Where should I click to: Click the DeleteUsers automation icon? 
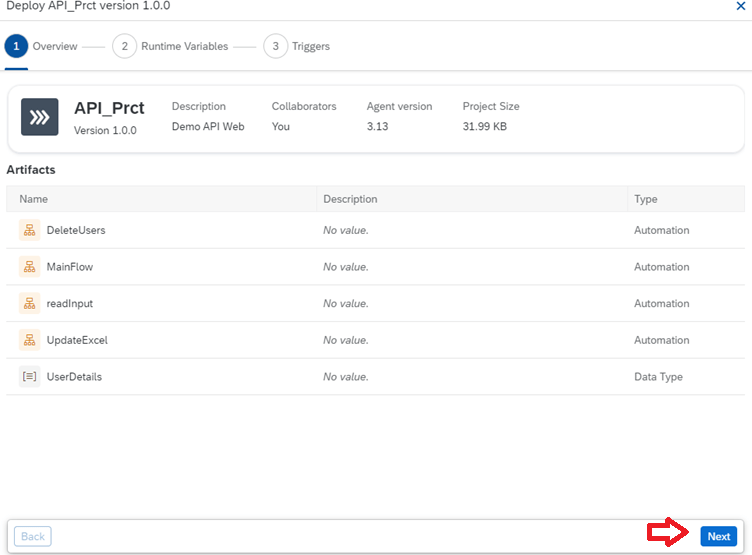tap(29, 230)
